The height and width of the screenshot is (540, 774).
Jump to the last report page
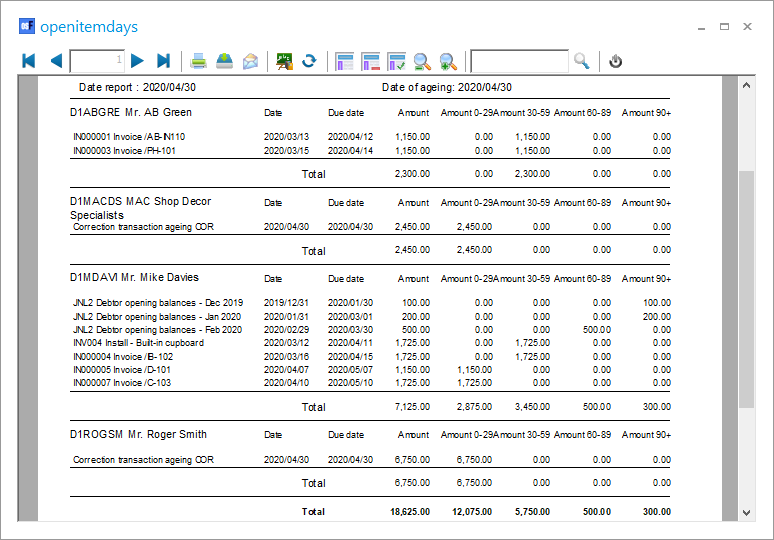[x=164, y=61]
